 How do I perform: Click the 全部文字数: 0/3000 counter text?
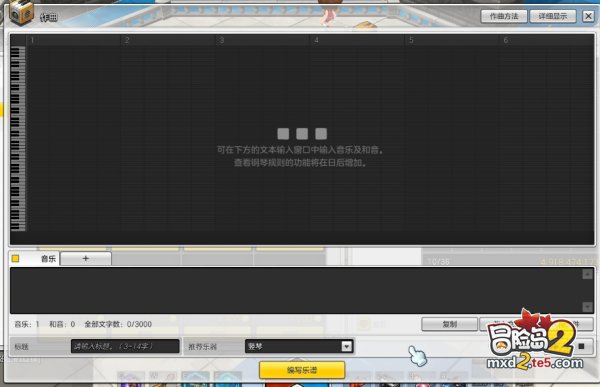(x=118, y=324)
